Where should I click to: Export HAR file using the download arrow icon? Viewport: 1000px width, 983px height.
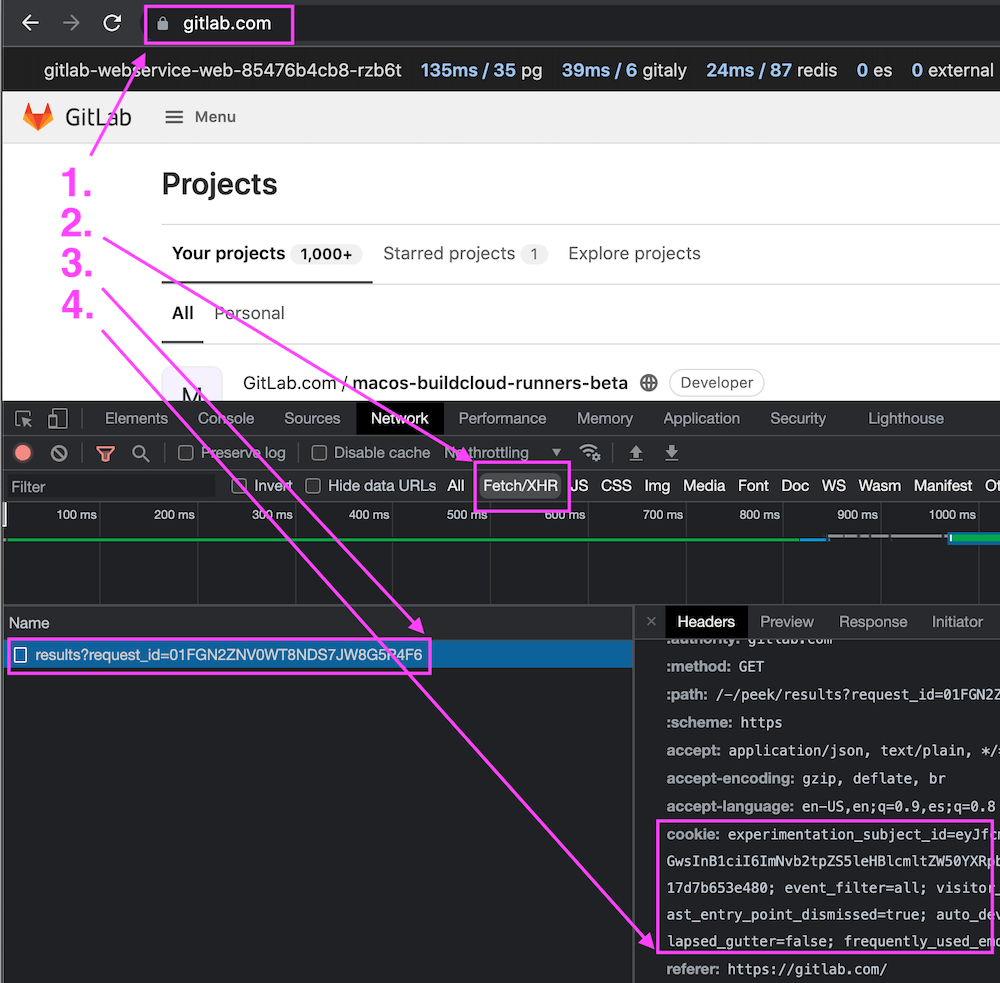tap(671, 452)
